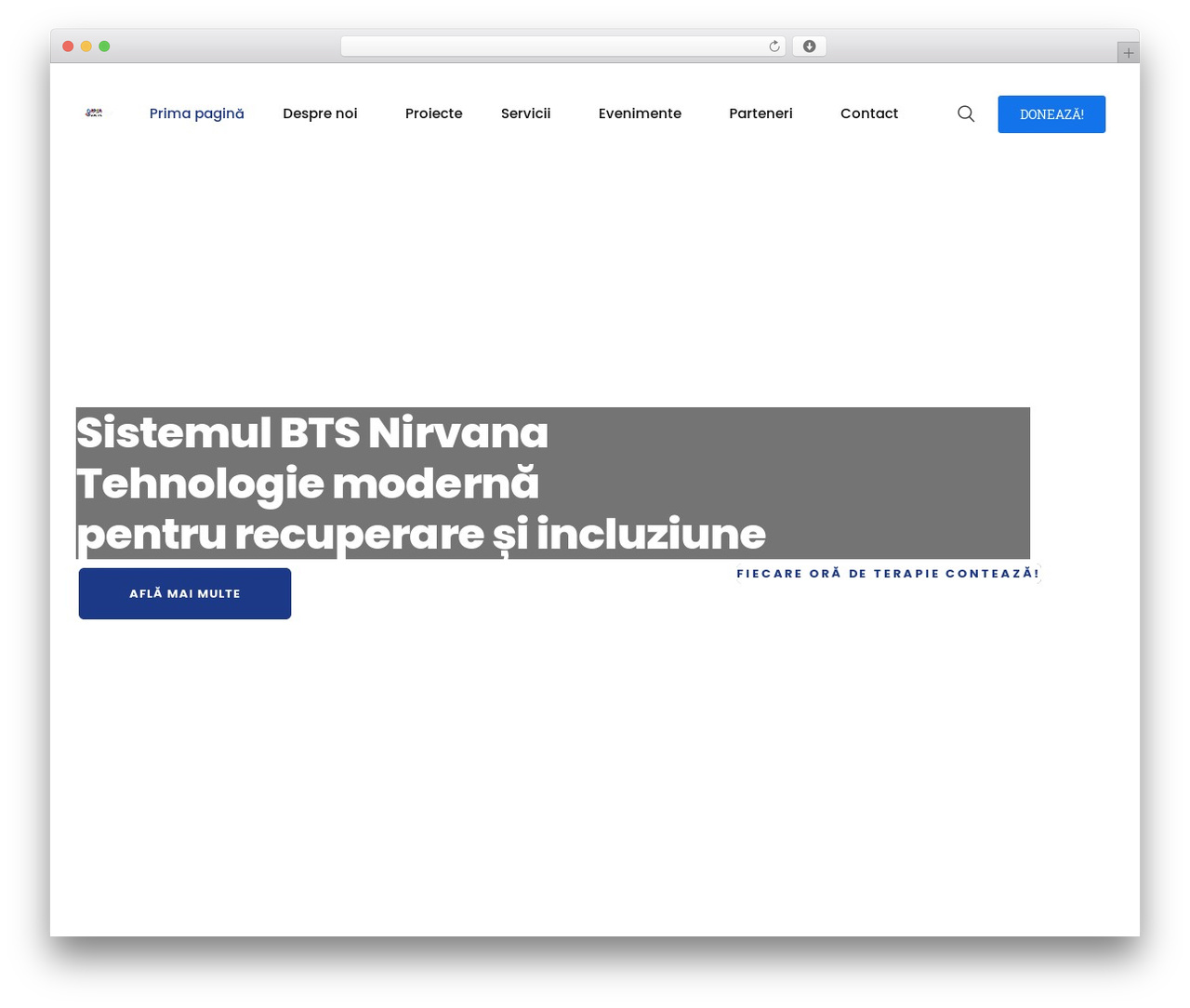Screen dimensions: 1190x1008
Task: Open the search magnifier icon
Action: 966,113
